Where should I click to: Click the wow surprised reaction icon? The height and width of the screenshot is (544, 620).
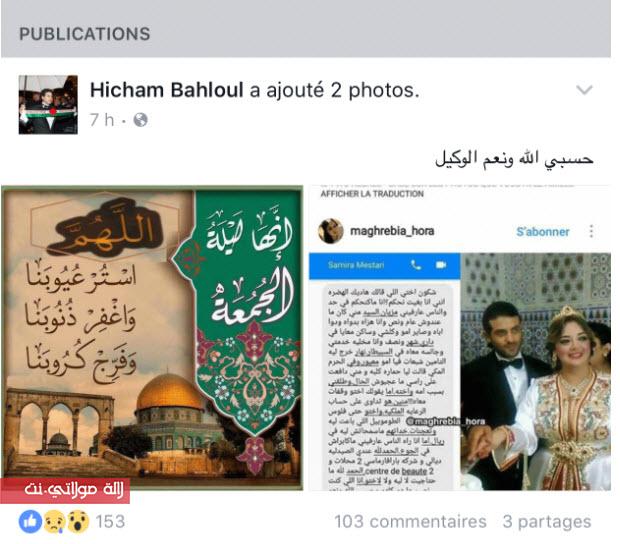(x=78, y=521)
